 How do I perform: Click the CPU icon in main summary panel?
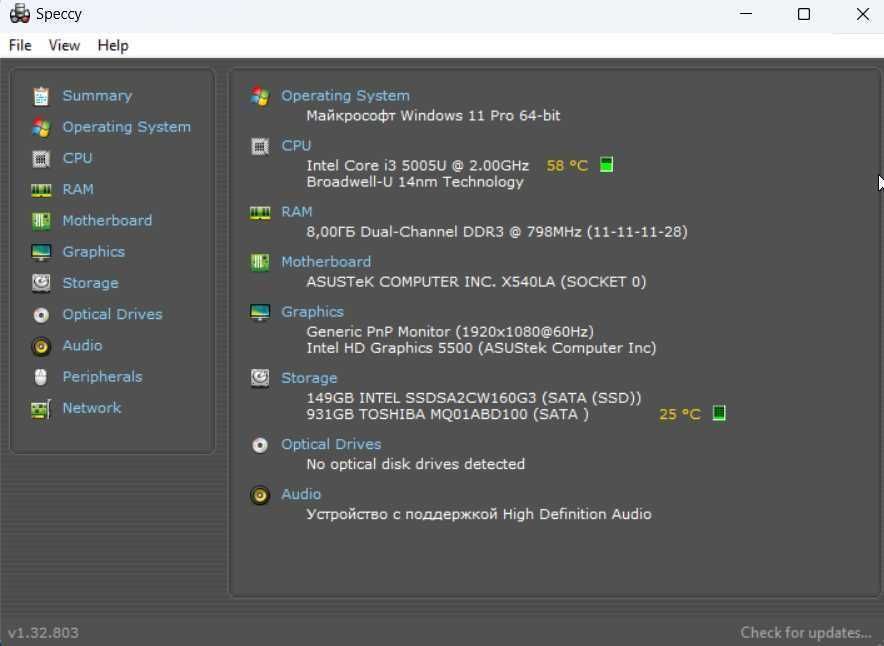260,147
